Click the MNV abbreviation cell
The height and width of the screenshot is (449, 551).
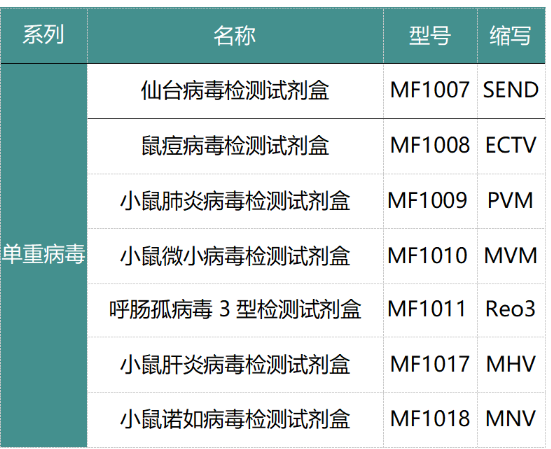[511, 419]
